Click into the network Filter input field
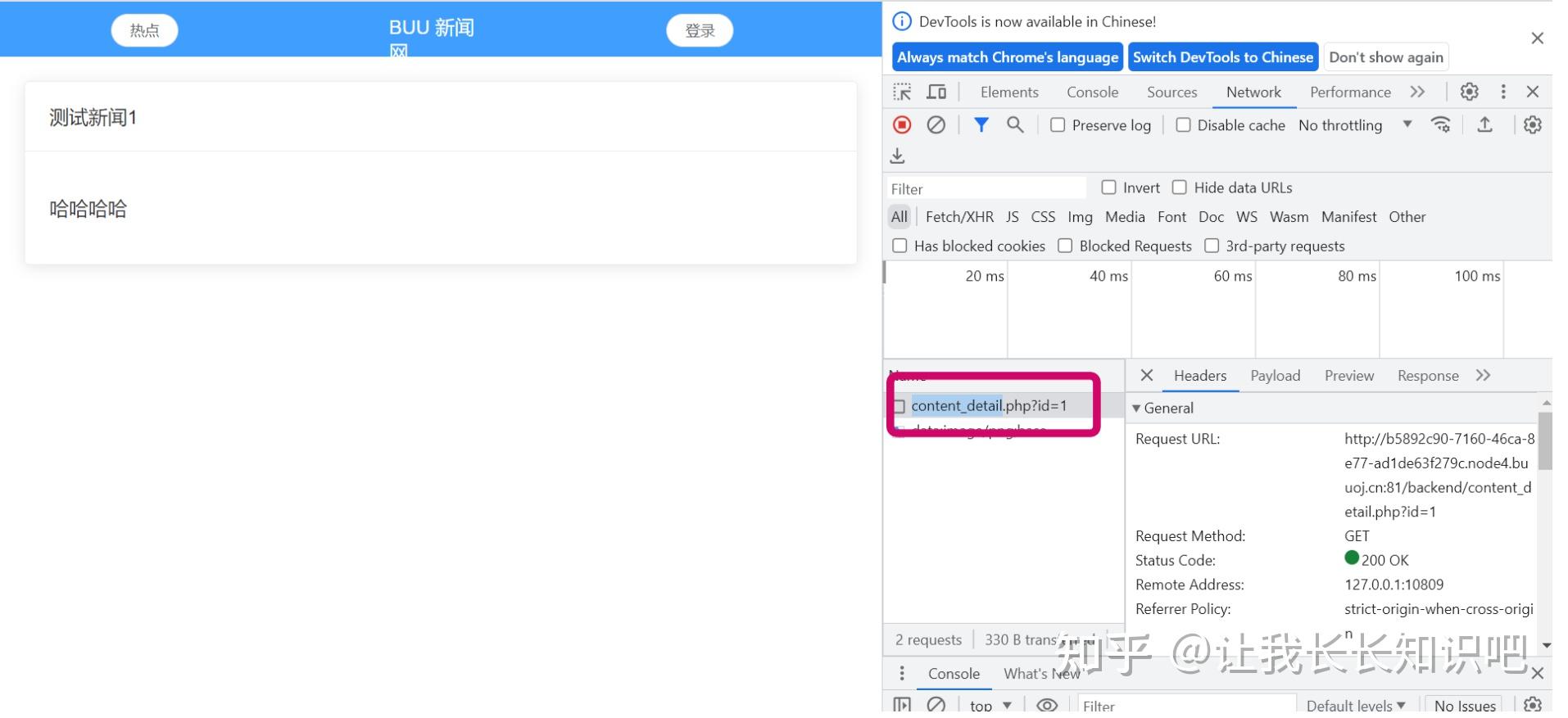The image size is (1568, 718). point(986,188)
